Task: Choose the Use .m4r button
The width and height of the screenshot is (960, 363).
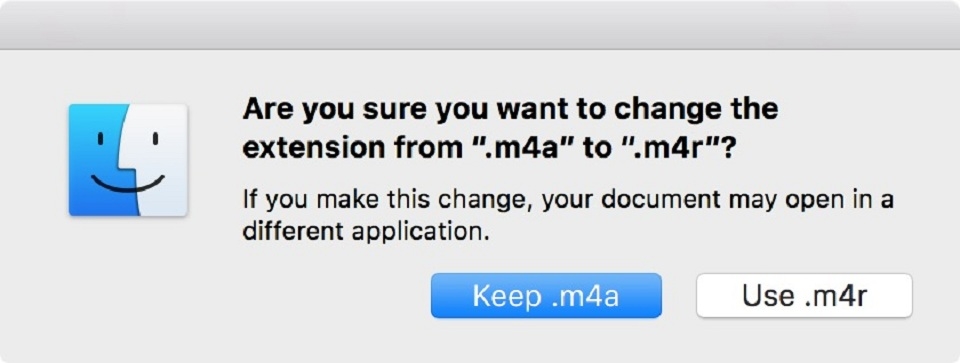Action: [804, 296]
